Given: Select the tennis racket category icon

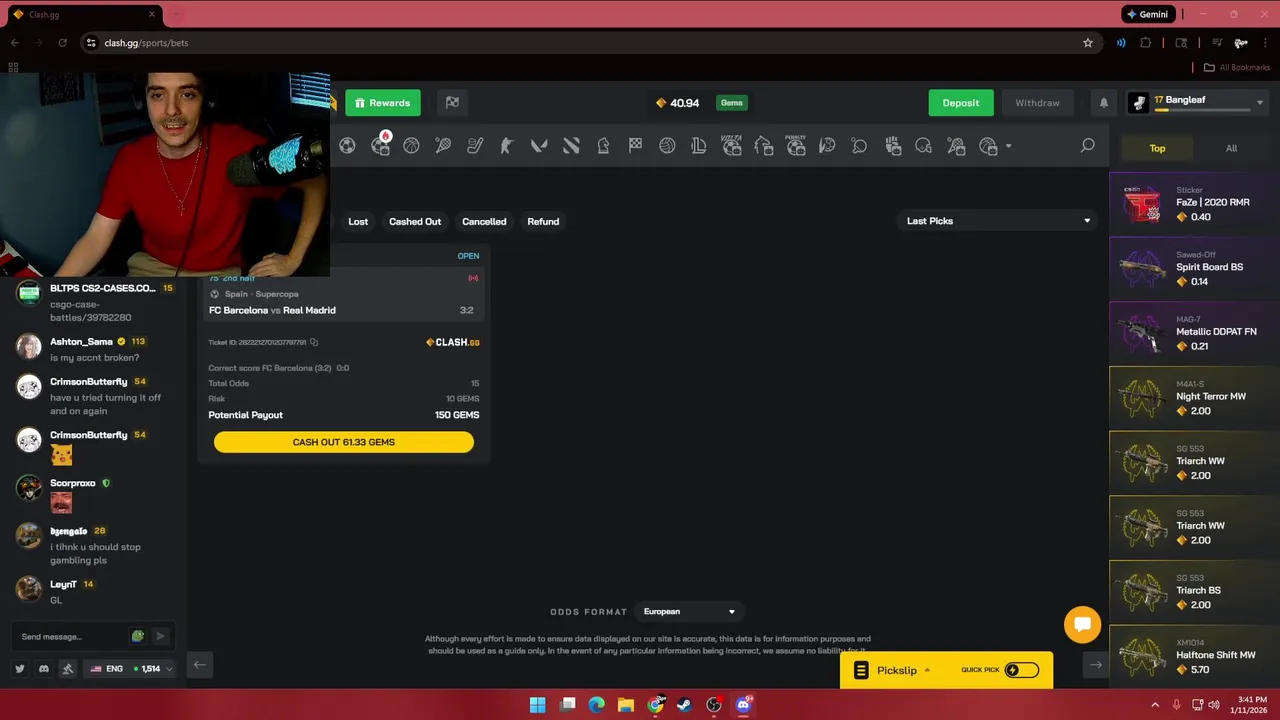Looking at the screenshot, I should [443, 146].
